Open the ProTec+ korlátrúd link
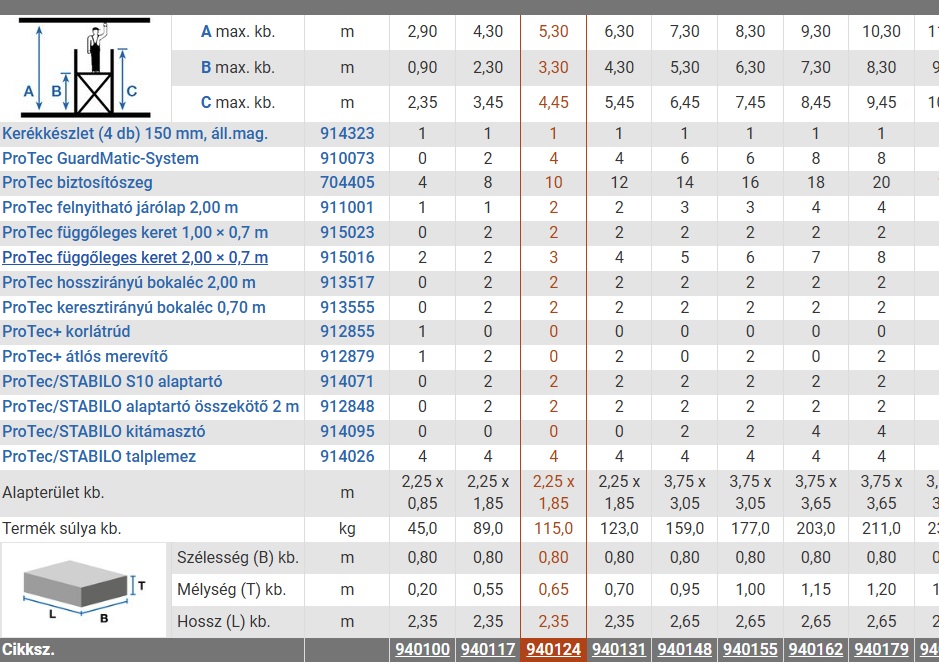The width and height of the screenshot is (939, 662). [x=66, y=331]
